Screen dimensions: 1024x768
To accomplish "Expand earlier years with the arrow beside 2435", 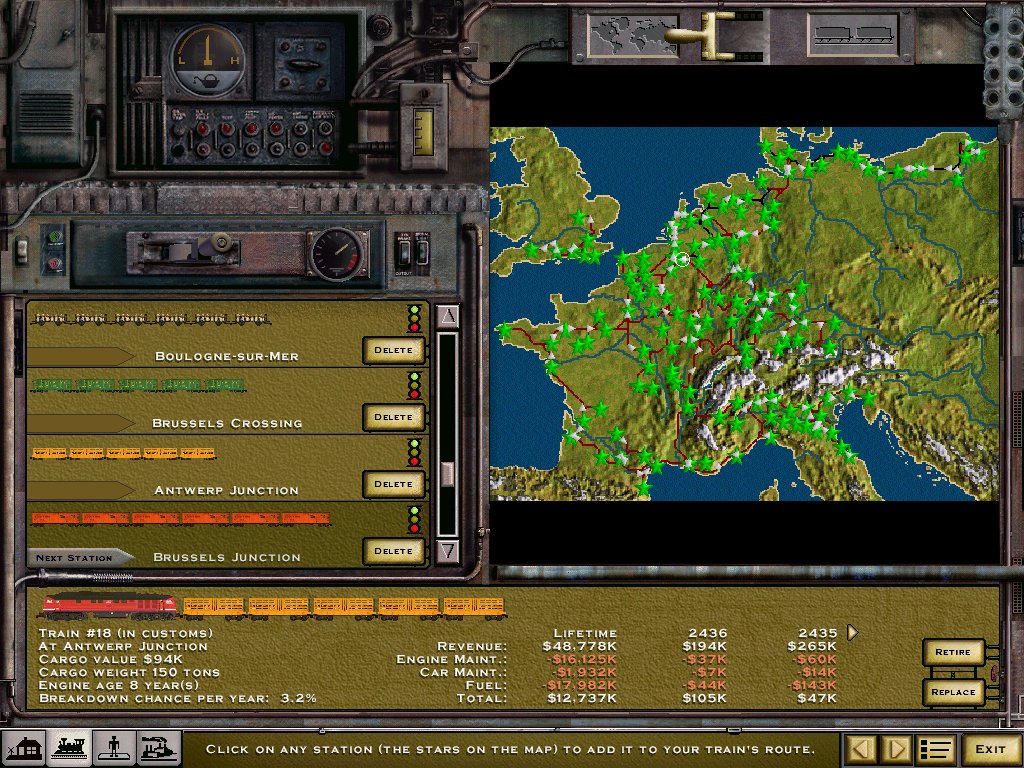I will coord(852,632).
